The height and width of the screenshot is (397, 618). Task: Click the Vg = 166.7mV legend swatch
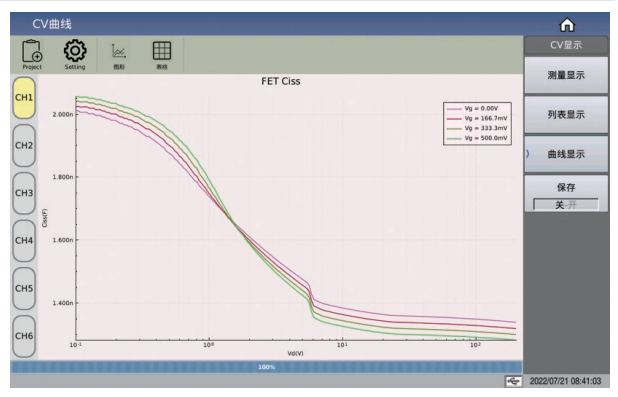pyautogui.click(x=454, y=118)
